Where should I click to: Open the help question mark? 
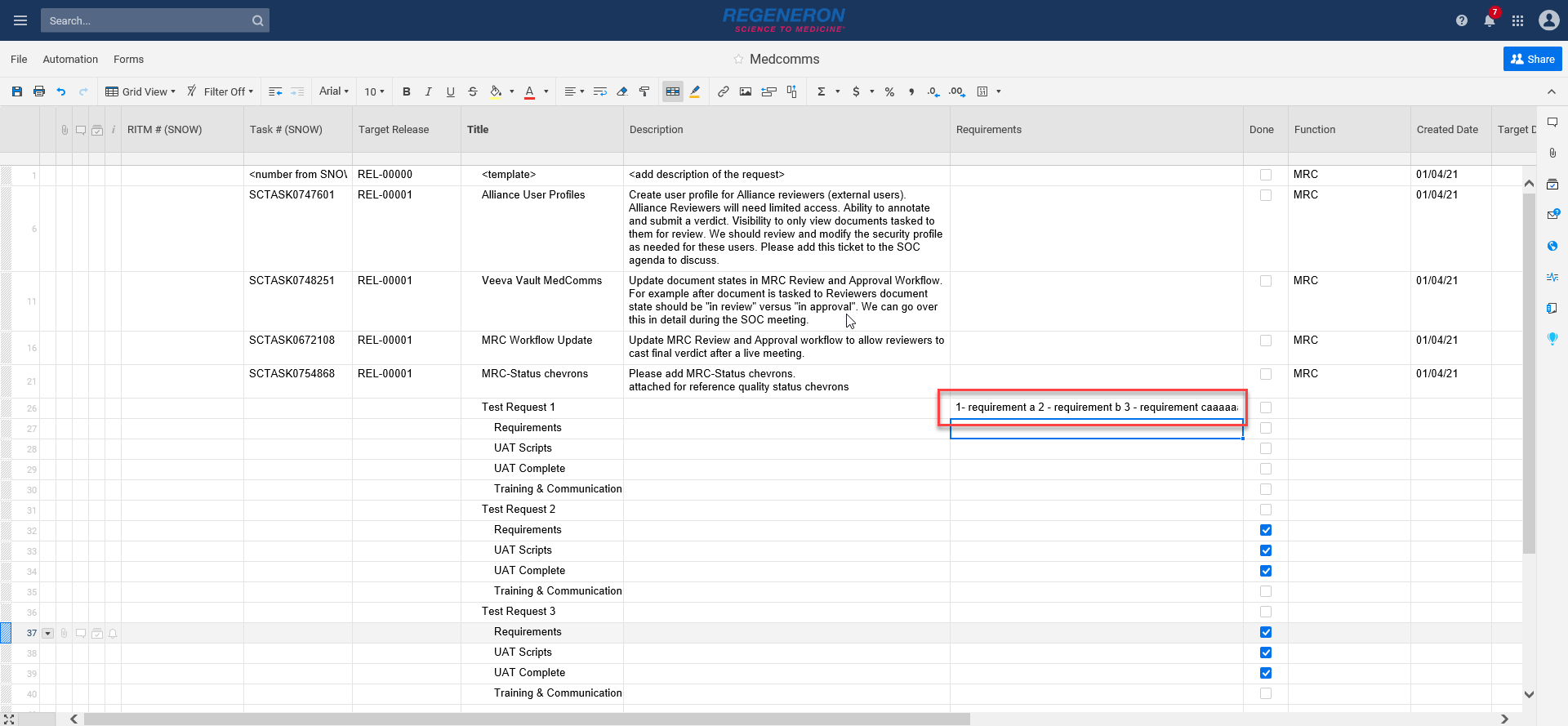(1462, 20)
